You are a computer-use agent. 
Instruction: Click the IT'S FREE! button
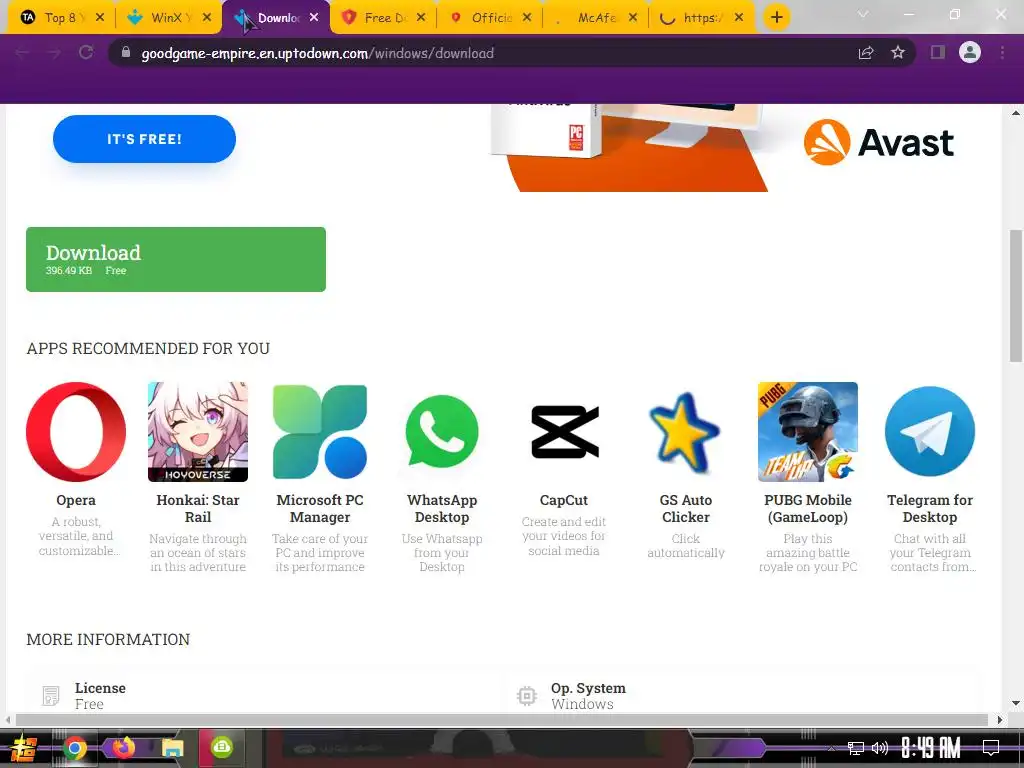coord(144,139)
